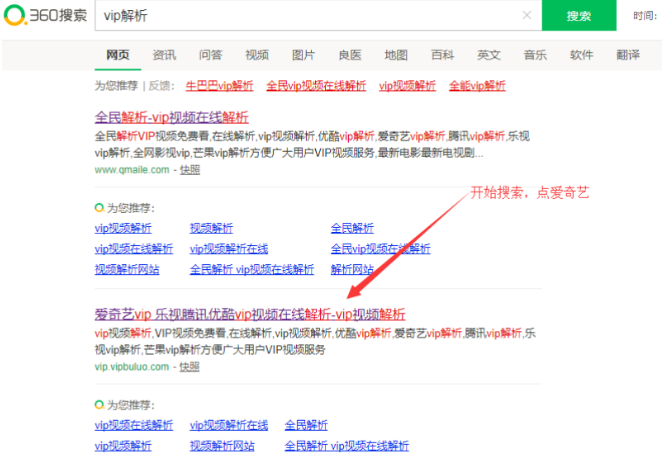Select the 网页 tab

tap(118, 55)
